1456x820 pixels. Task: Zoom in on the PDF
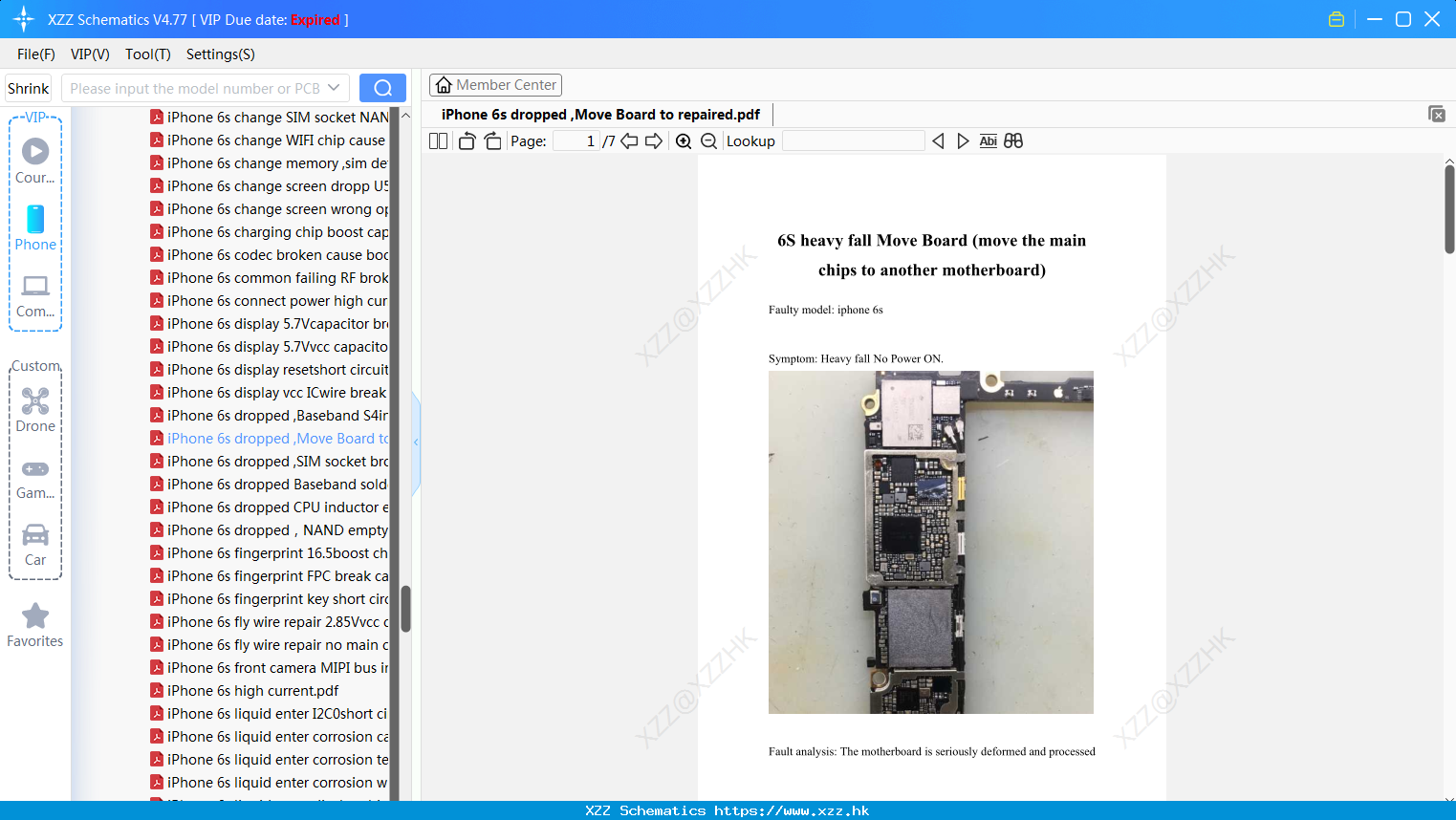click(x=684, y=140)
